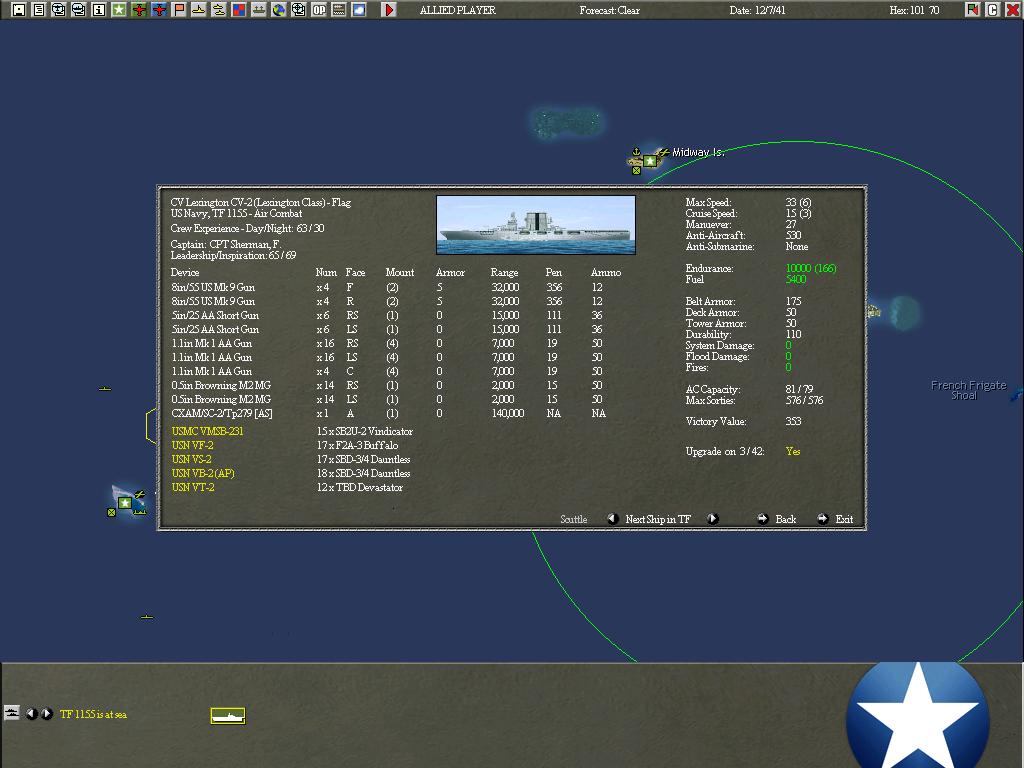Click the Lexington ship side-view image
Viewport: 1024px width, 768px height.
point(536,225)
